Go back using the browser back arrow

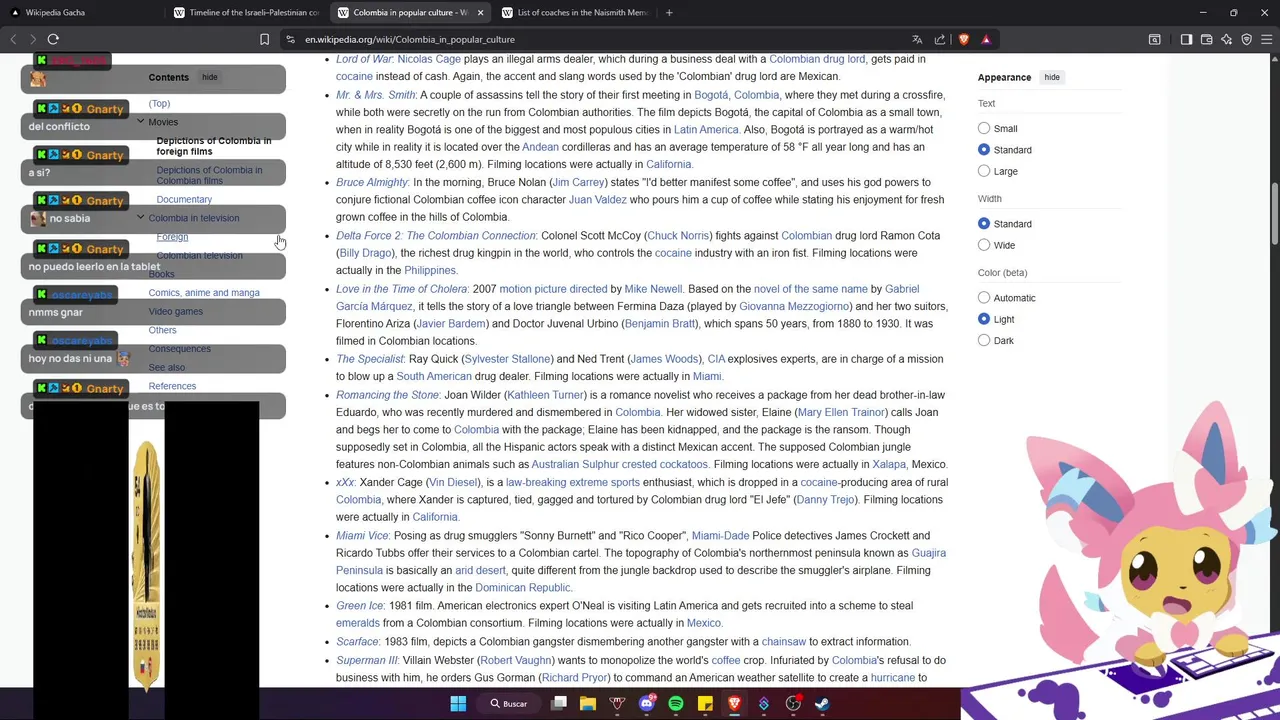(x=13, y=39)
